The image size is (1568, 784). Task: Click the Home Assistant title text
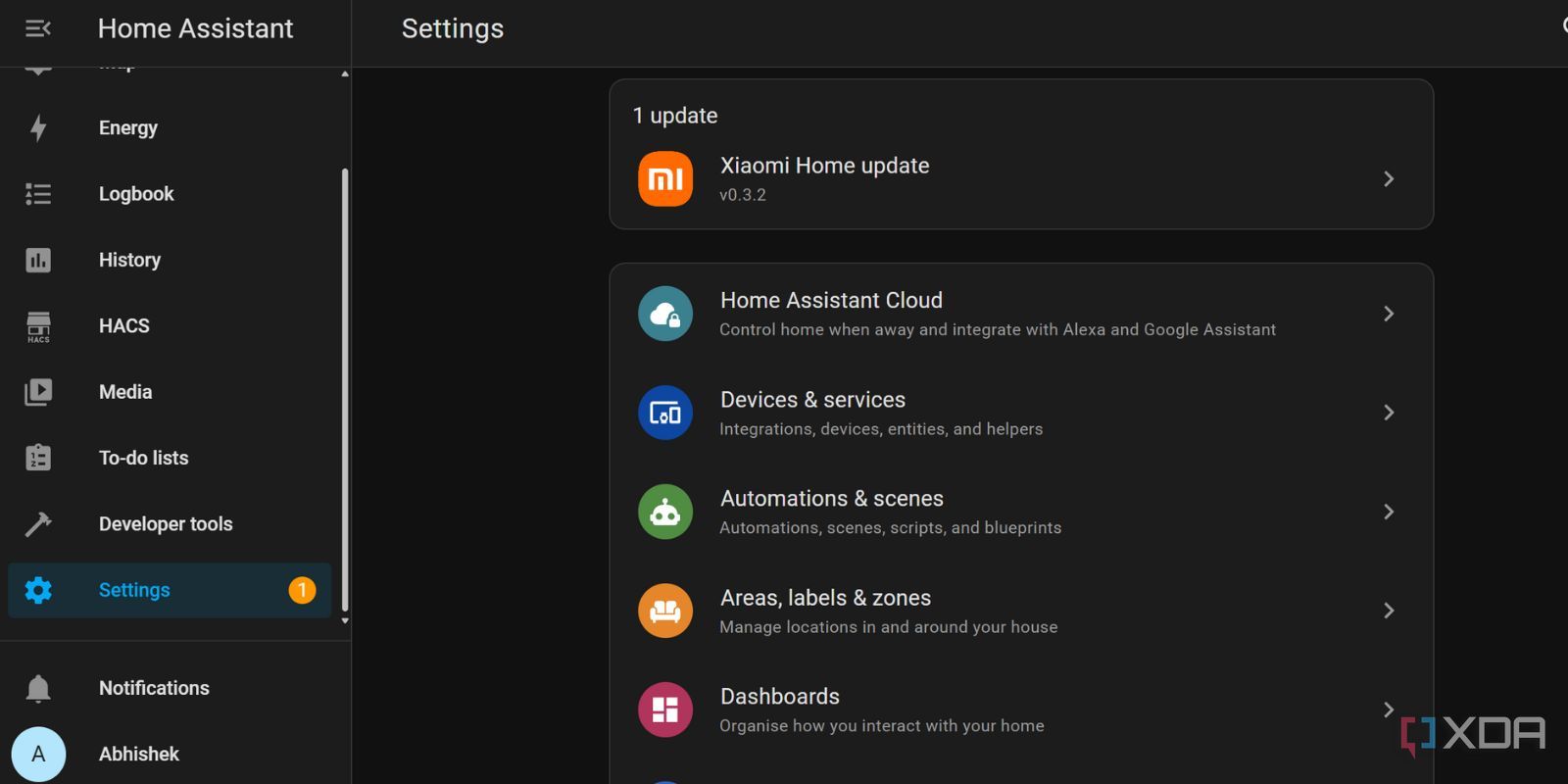click(x=195, y=28)
